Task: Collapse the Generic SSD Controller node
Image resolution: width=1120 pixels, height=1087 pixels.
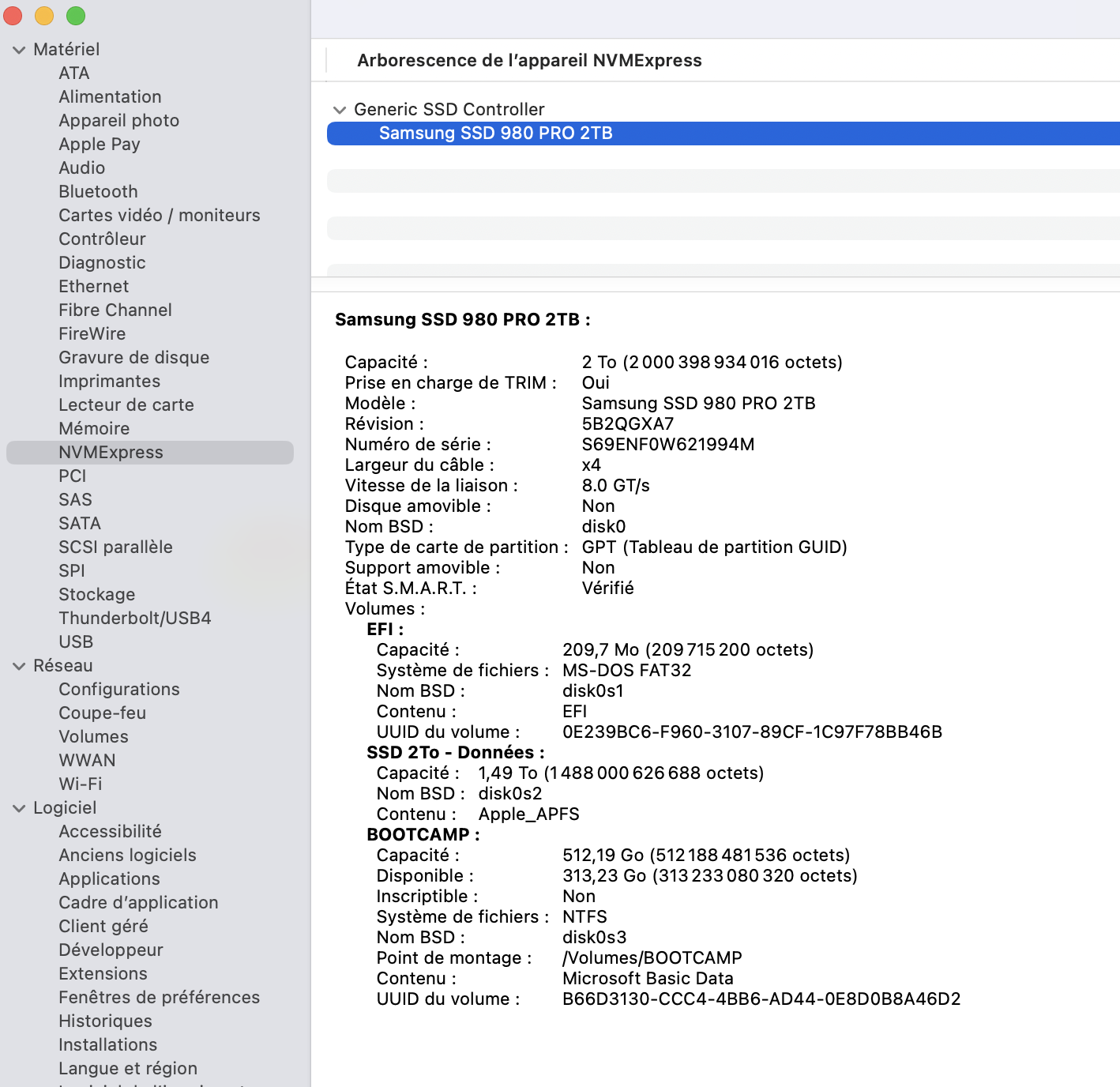Action: coord(340,110)
